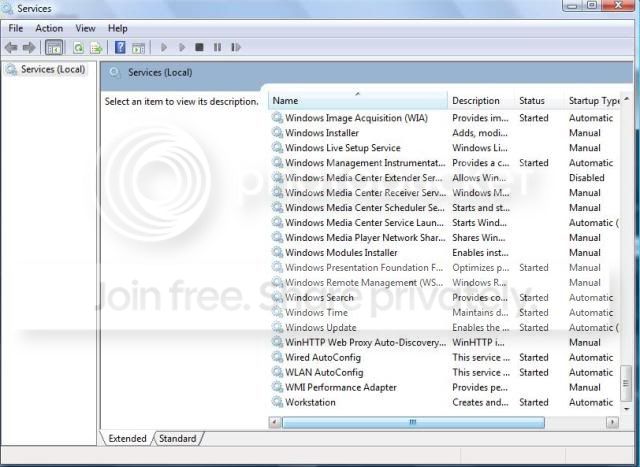Screen dimensions: 640x467
Task: Select Windows Remote Management service name
Action: click(x=364, y=282)
